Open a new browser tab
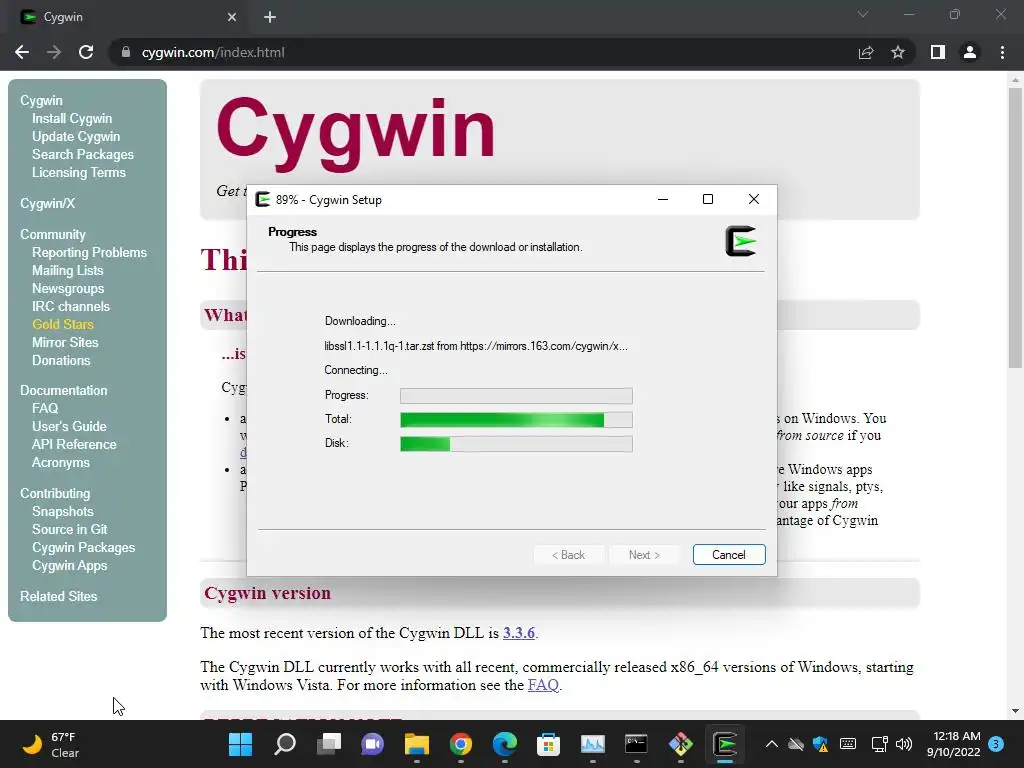This screenshot has width=1024, height=768. [270, 18]
